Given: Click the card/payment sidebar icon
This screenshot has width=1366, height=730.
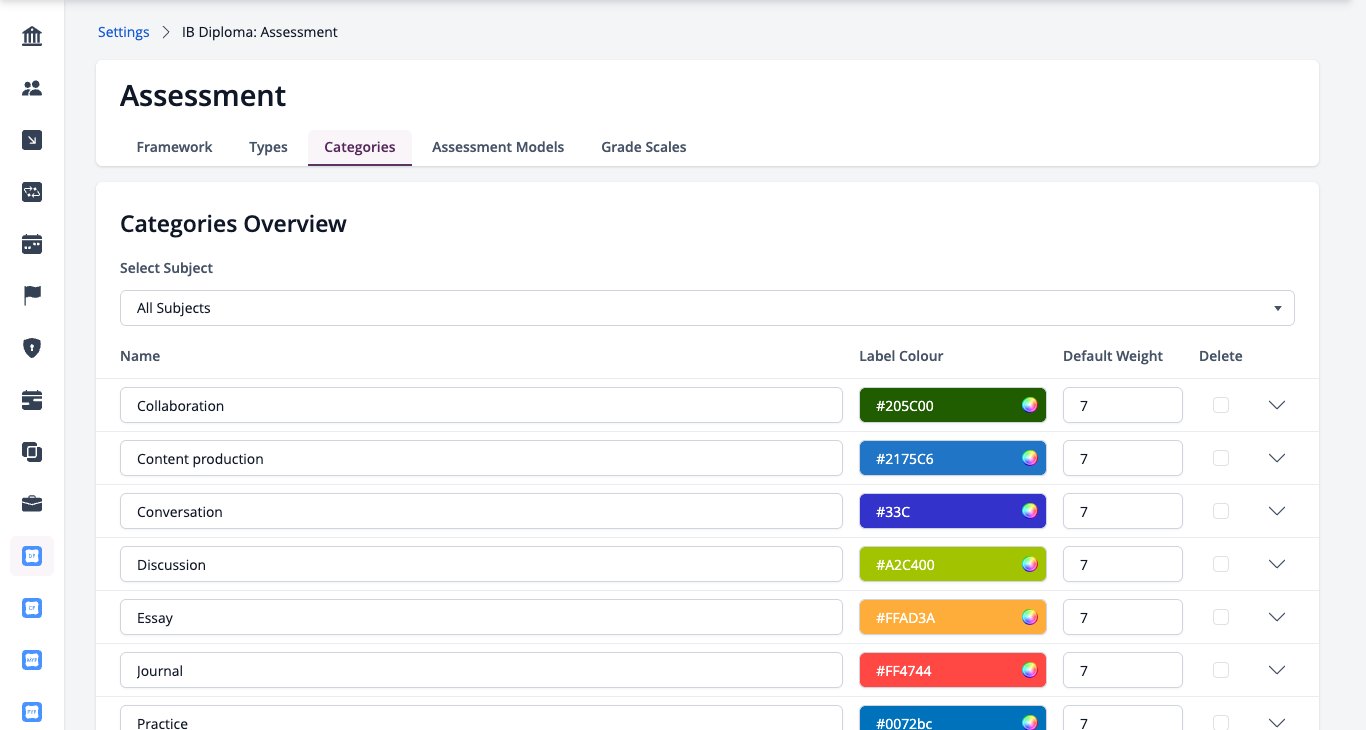Looking at the screenshot, I should [32, 400].
